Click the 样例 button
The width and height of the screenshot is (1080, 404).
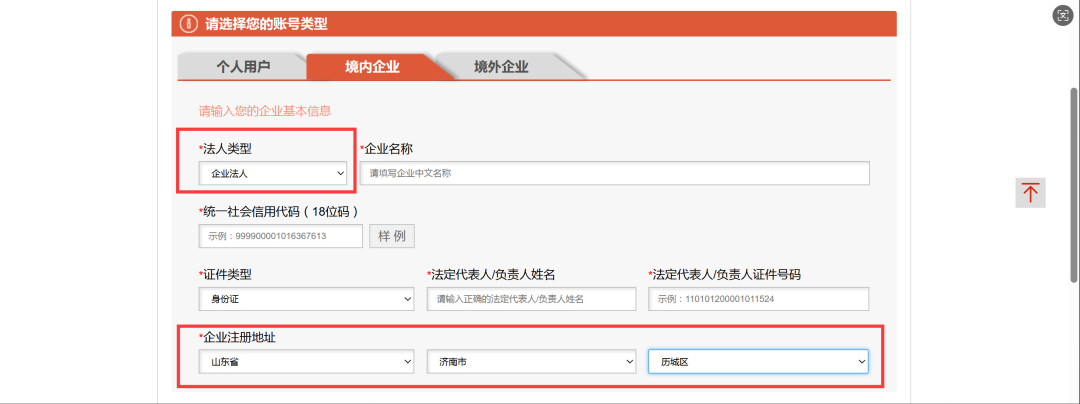392,236
